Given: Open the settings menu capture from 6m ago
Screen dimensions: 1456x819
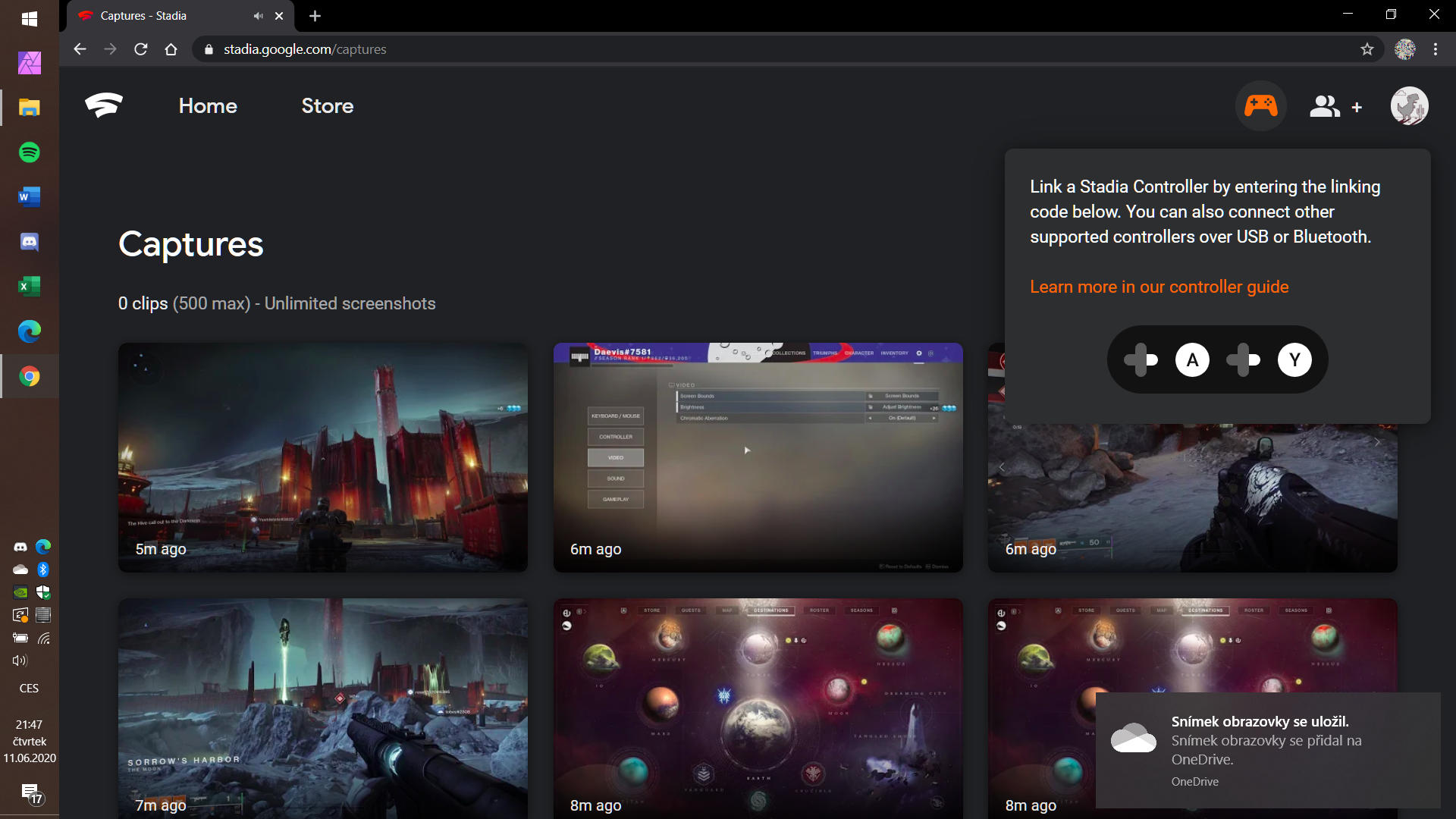Looking at the screenshot, I should click(x=758, y=457).
